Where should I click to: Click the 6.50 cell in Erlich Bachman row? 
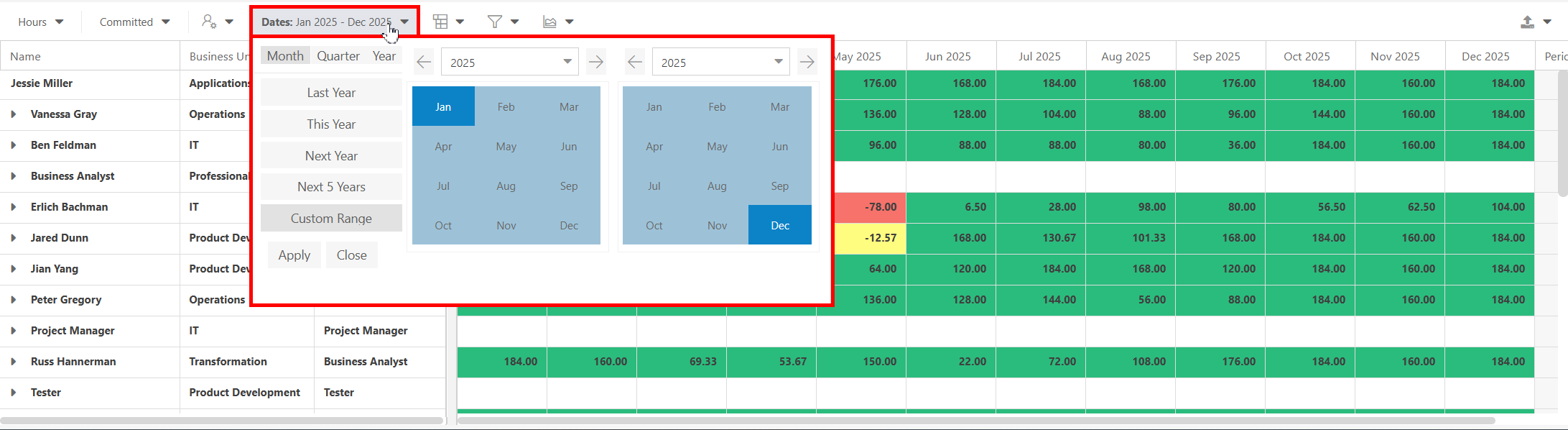point(952,207)
